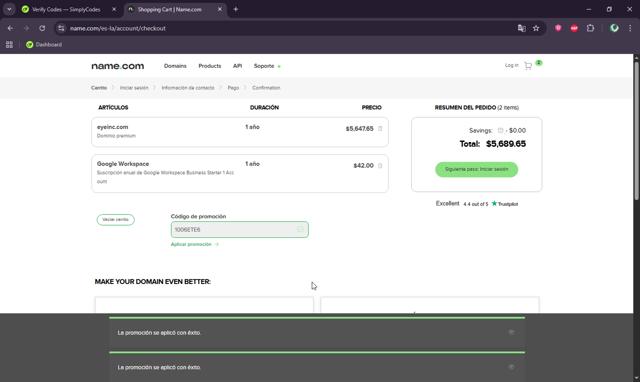Screen dimensions: 640x382
Task: Click the translate page icon
Action: 521,28
